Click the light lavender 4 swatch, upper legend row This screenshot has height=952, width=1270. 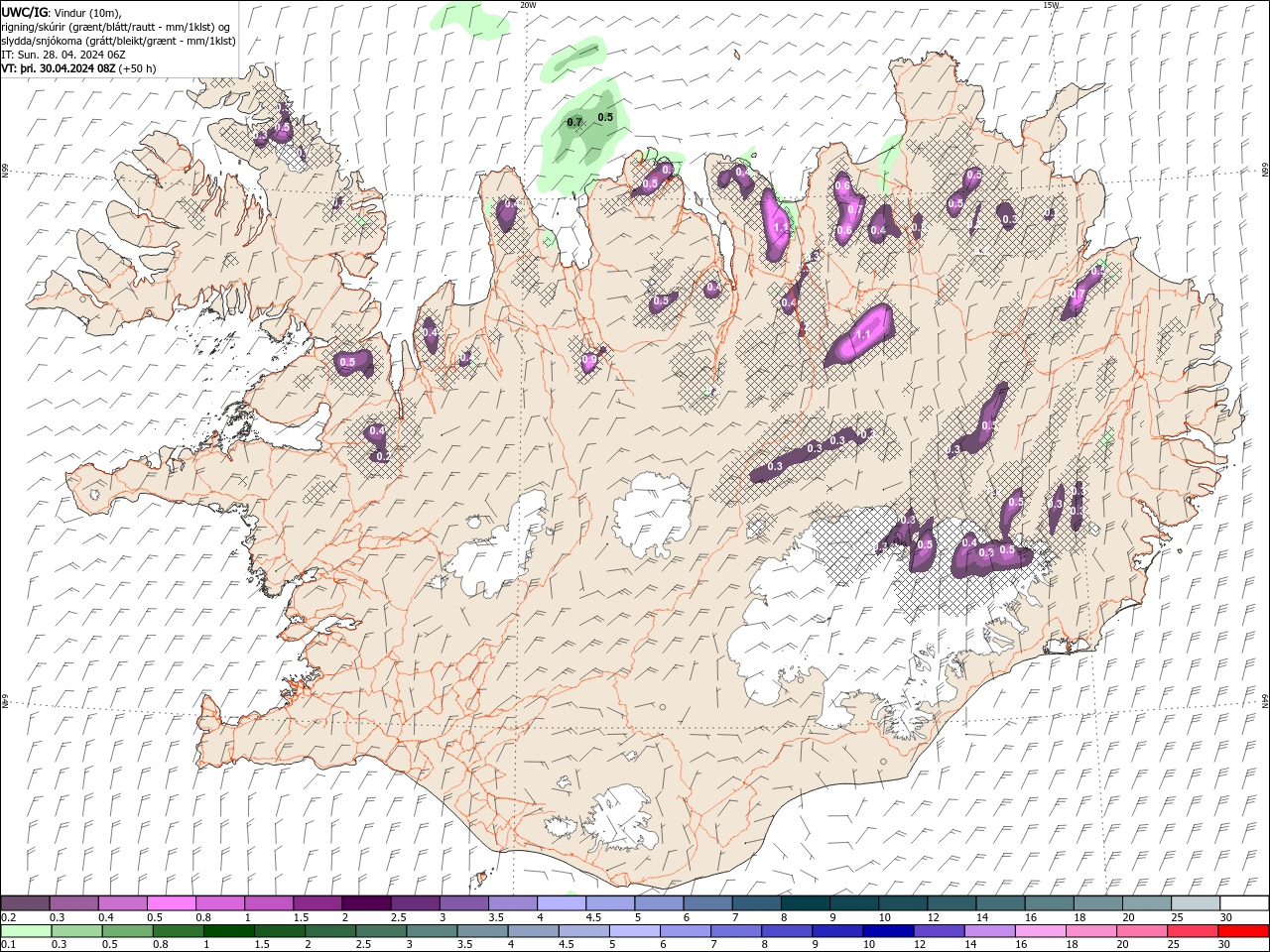tap(561, 903)
